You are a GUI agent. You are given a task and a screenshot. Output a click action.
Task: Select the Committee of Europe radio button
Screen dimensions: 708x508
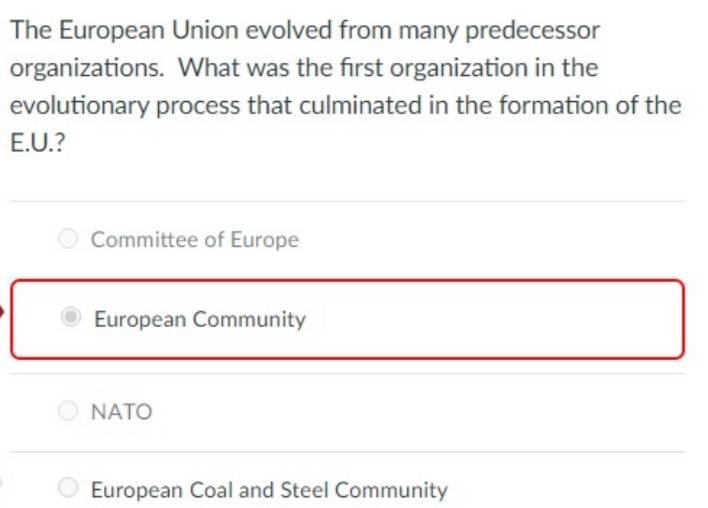(68, 238)
